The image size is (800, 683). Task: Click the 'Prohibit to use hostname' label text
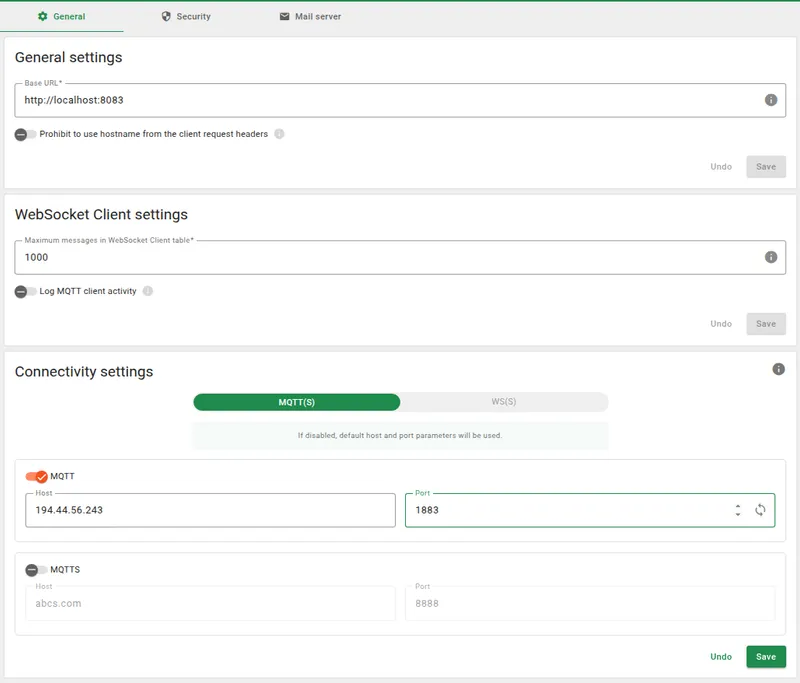pyautogui.click(x=154, y=134)
